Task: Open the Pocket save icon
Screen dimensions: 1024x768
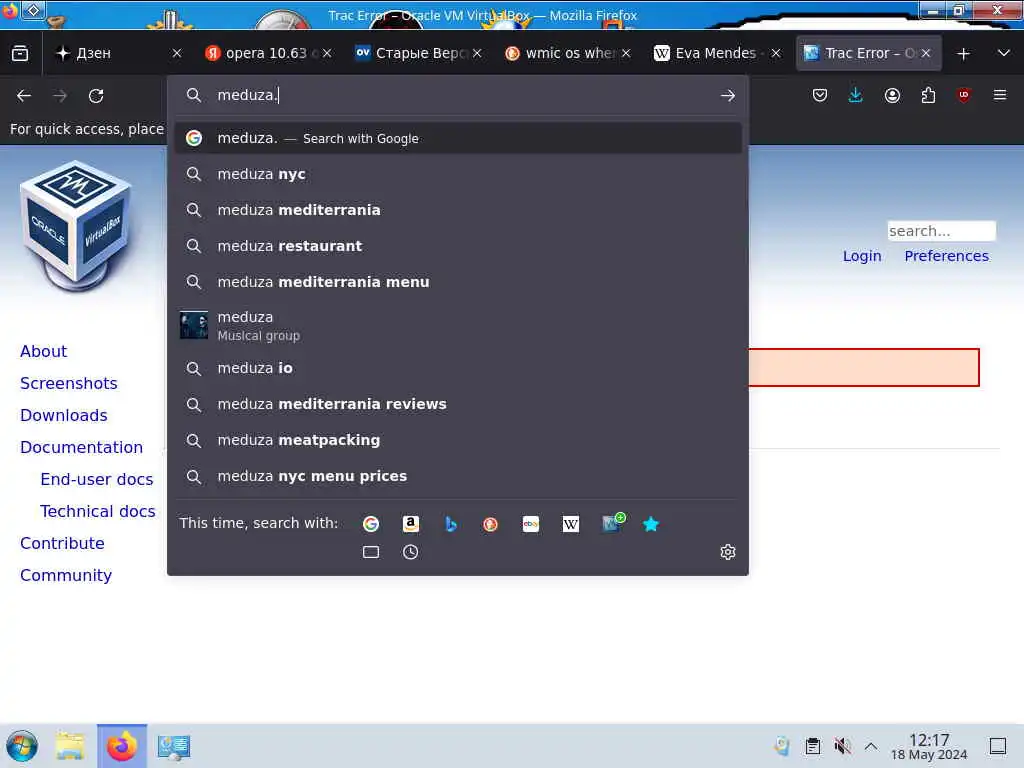Action: (x=820, y=95)
